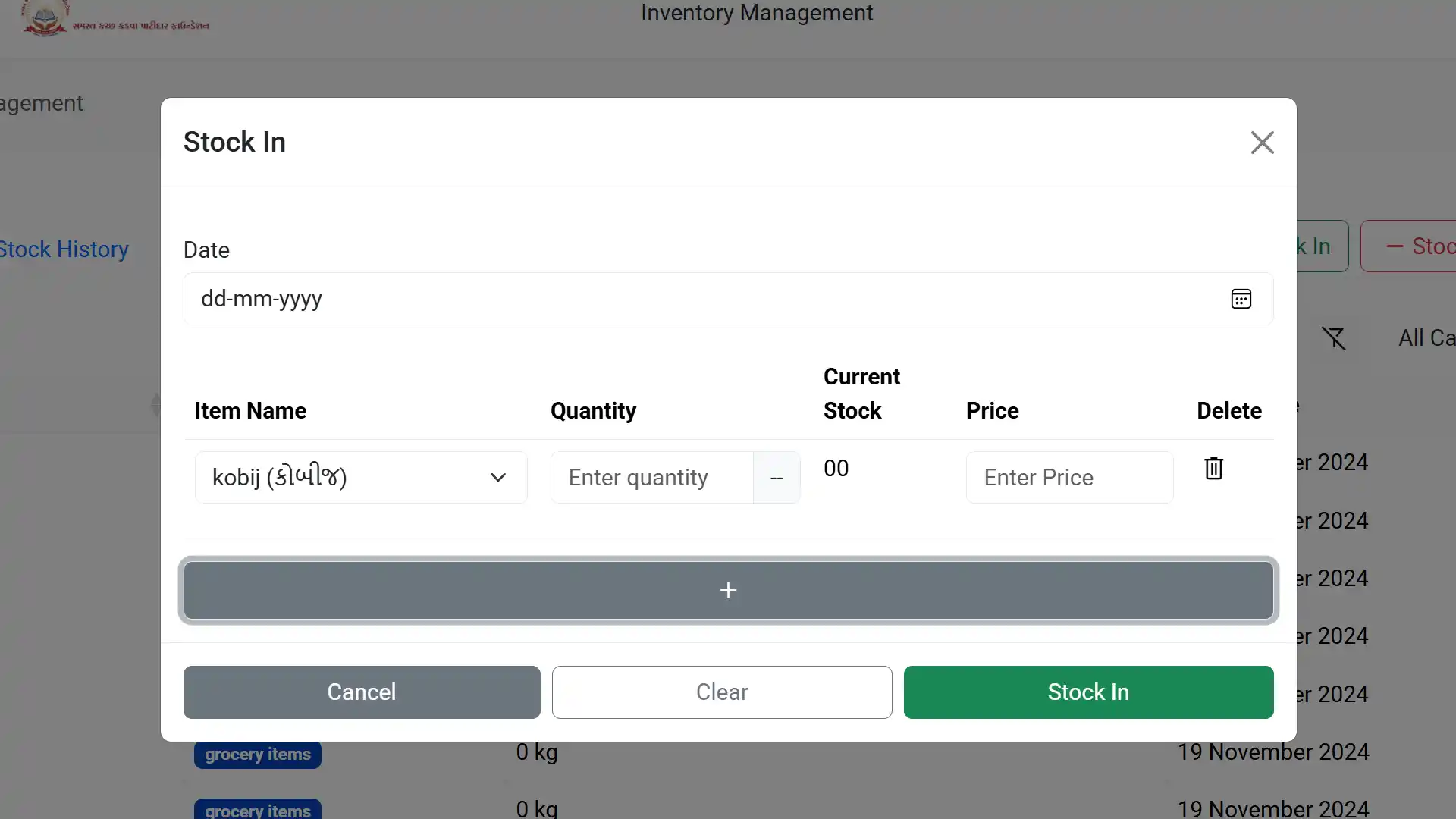Image resolution: width=1456 pixels, height=819 pixels.
Task: Click the trash delete icon in item row
Action: coord(1213,468)
